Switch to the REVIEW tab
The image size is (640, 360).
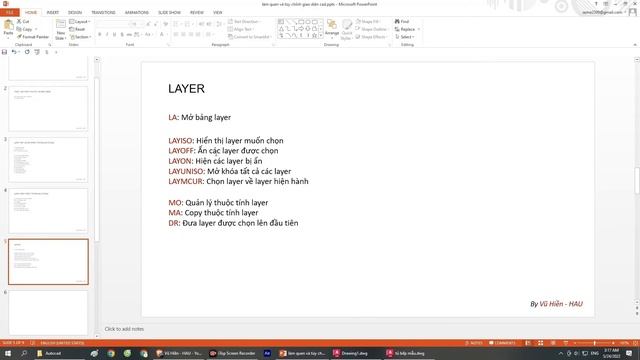pyautogui.click(x=197, y=13)
